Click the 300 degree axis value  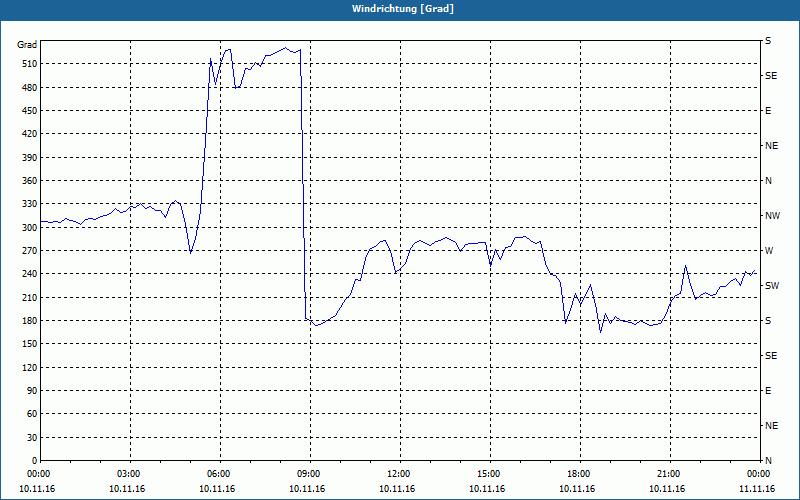pyautogui.click(x=30, y=228)
